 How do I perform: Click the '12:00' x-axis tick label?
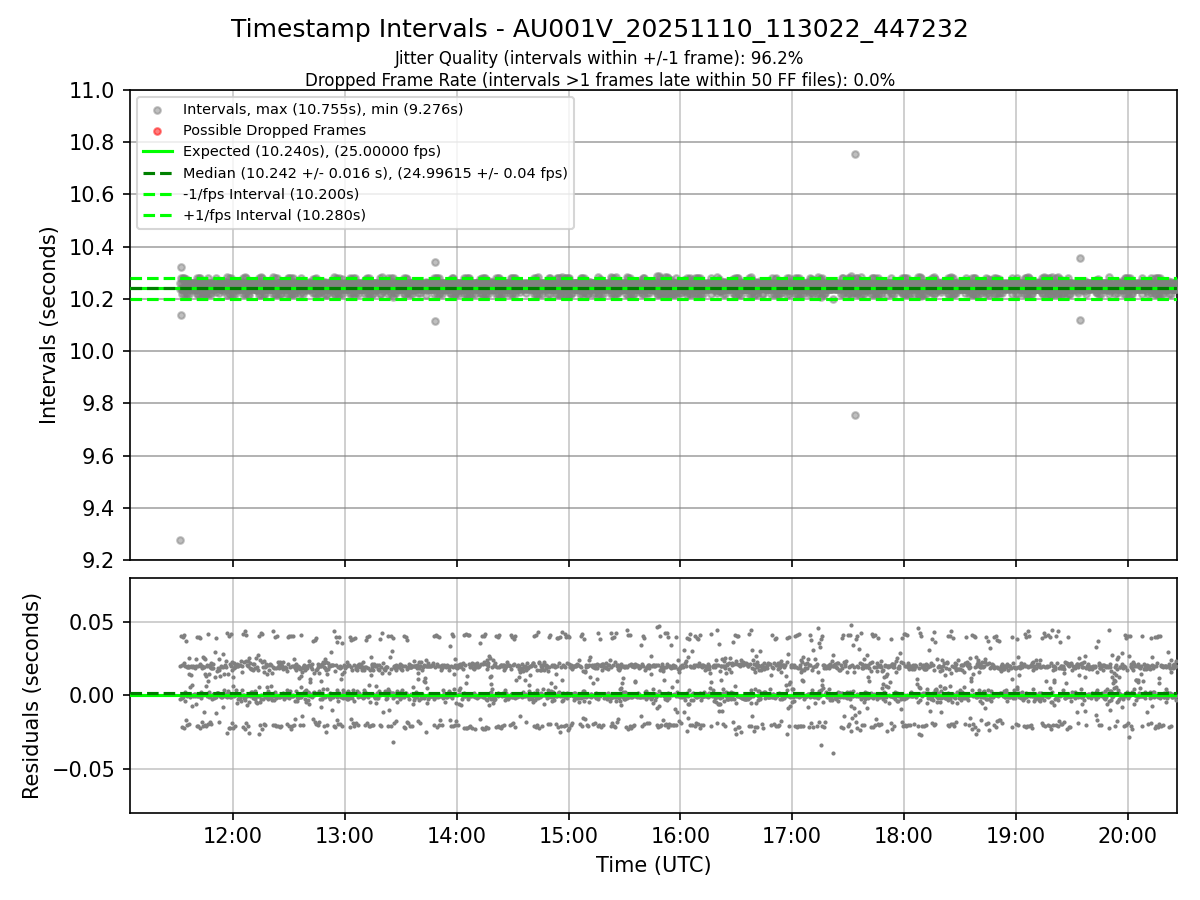tap(233, 838)
